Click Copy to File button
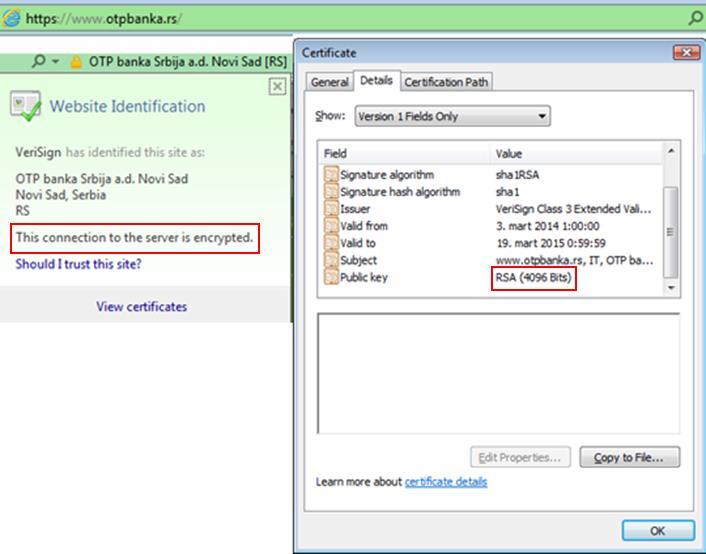The image size is (706, 554). coord(629,458)
